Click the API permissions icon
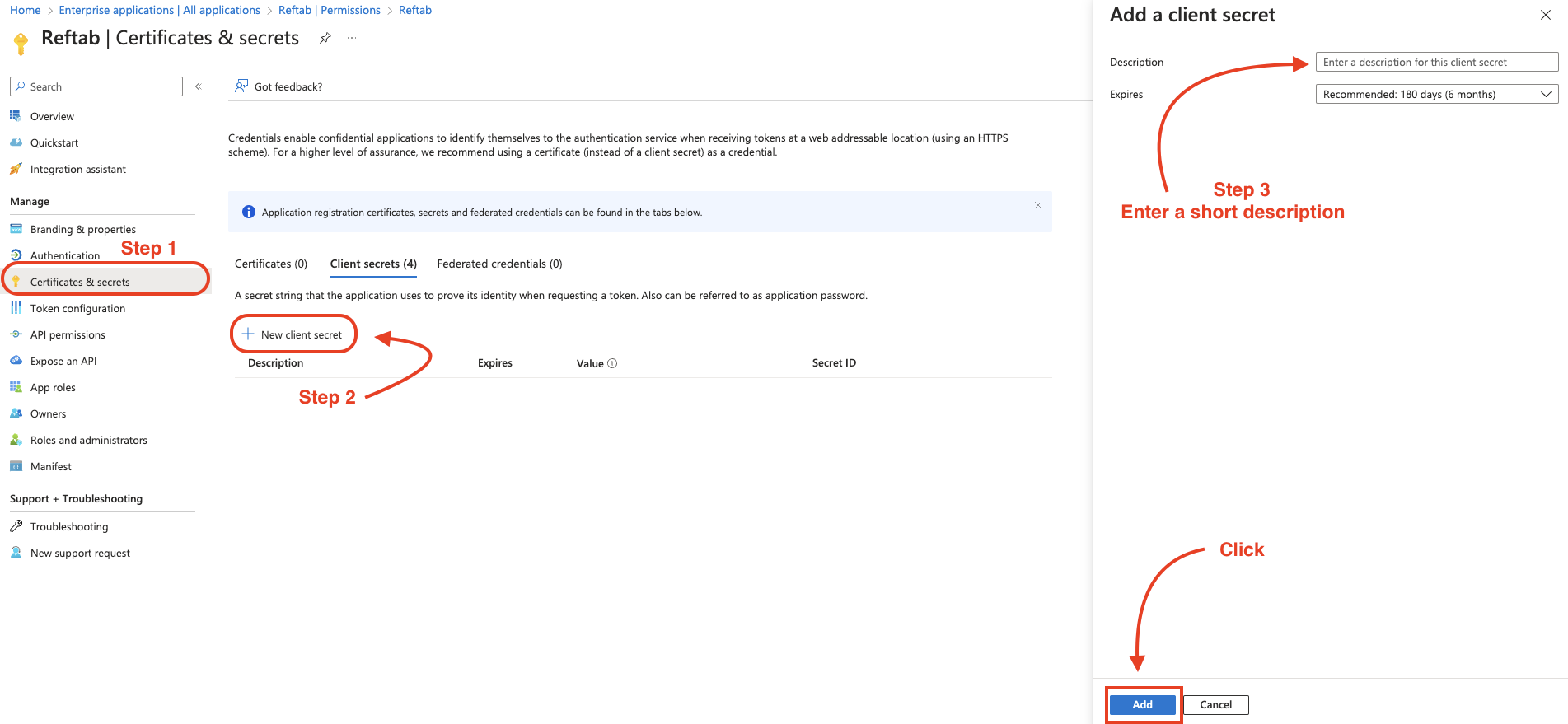Screen dimensions: 1568x724 tap(16, 334)
